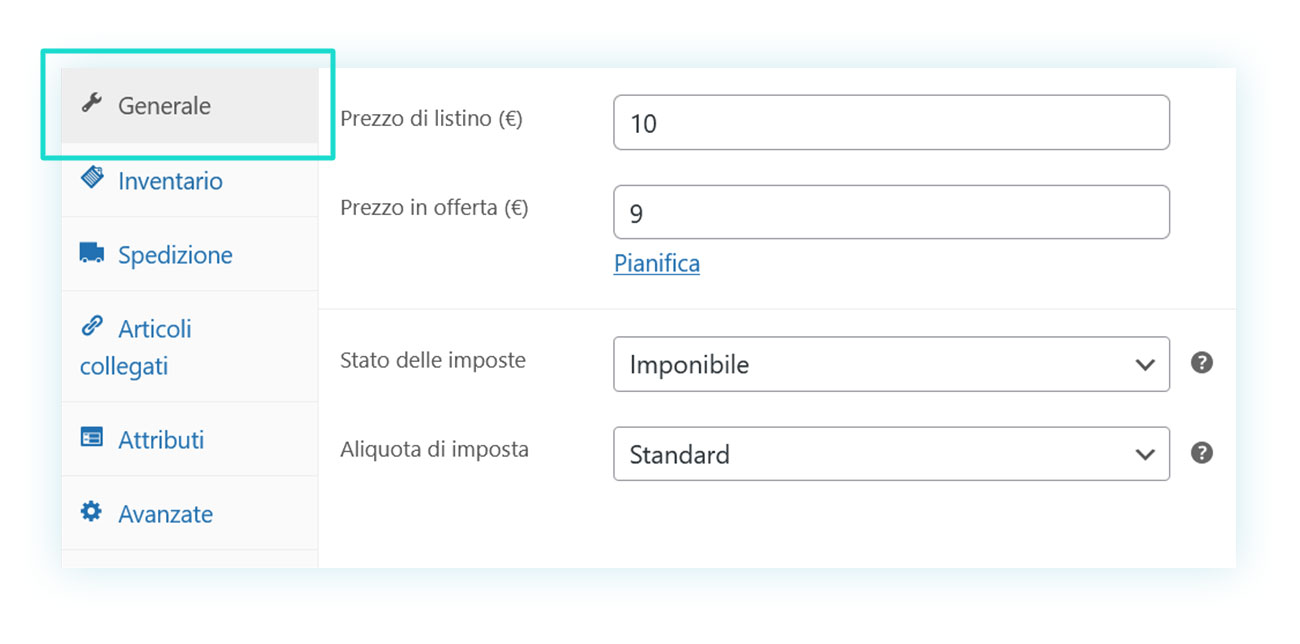Screen dimensions: 1300x644
Task: Open the Aliquota di imposta dropdown
Action: 891,454
